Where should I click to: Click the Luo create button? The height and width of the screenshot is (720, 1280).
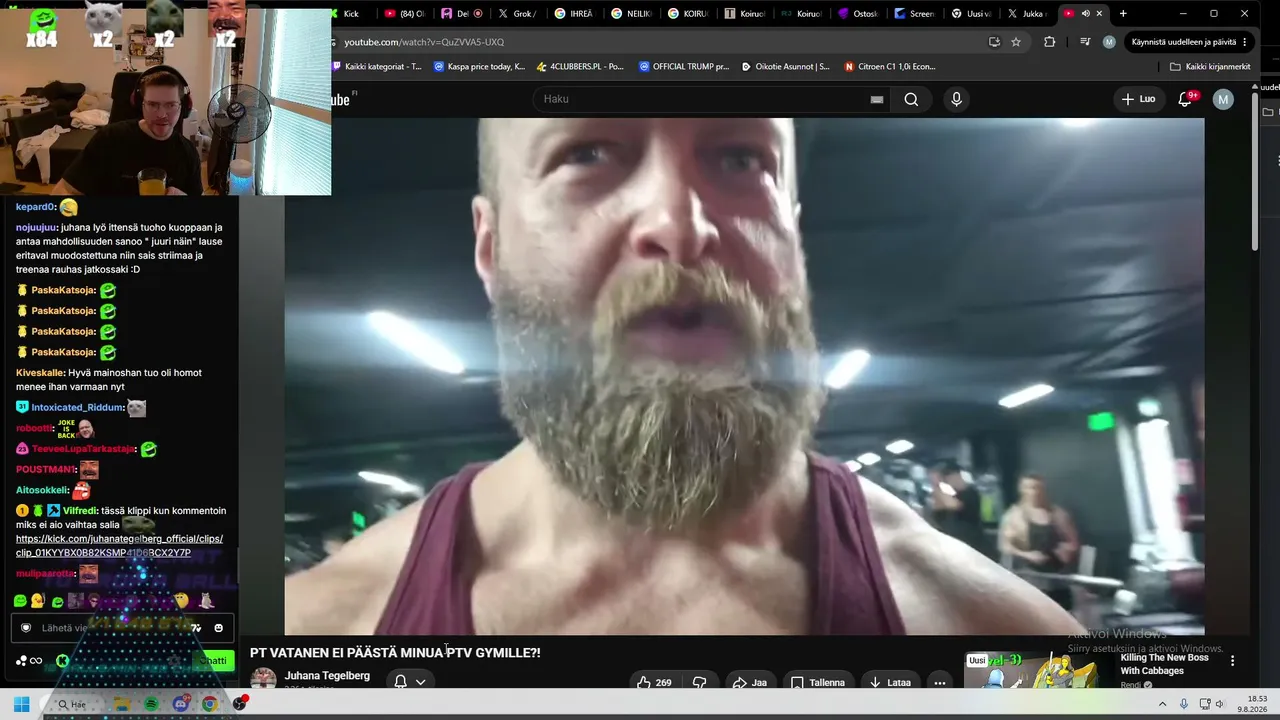pos(1138,99)
